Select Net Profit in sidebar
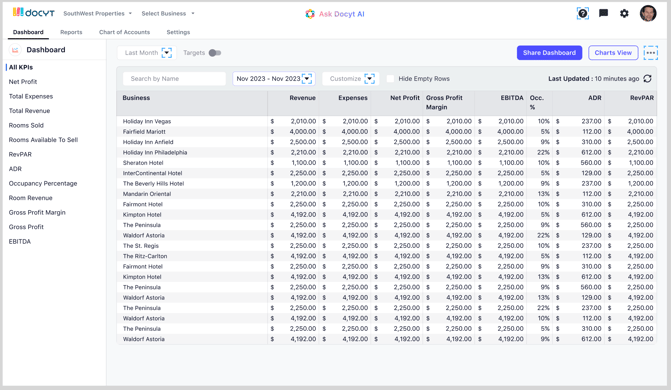The width and height of the screenshot is (671, 390). click(x=23, y=82)
